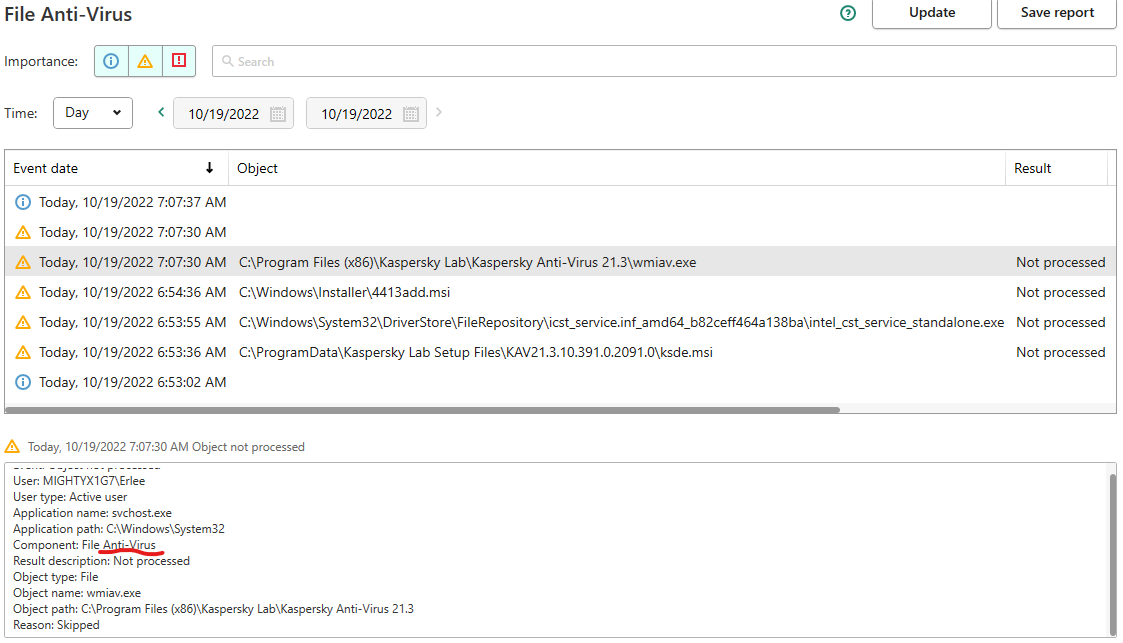Open calendar for the start date field

pos(278,114)
